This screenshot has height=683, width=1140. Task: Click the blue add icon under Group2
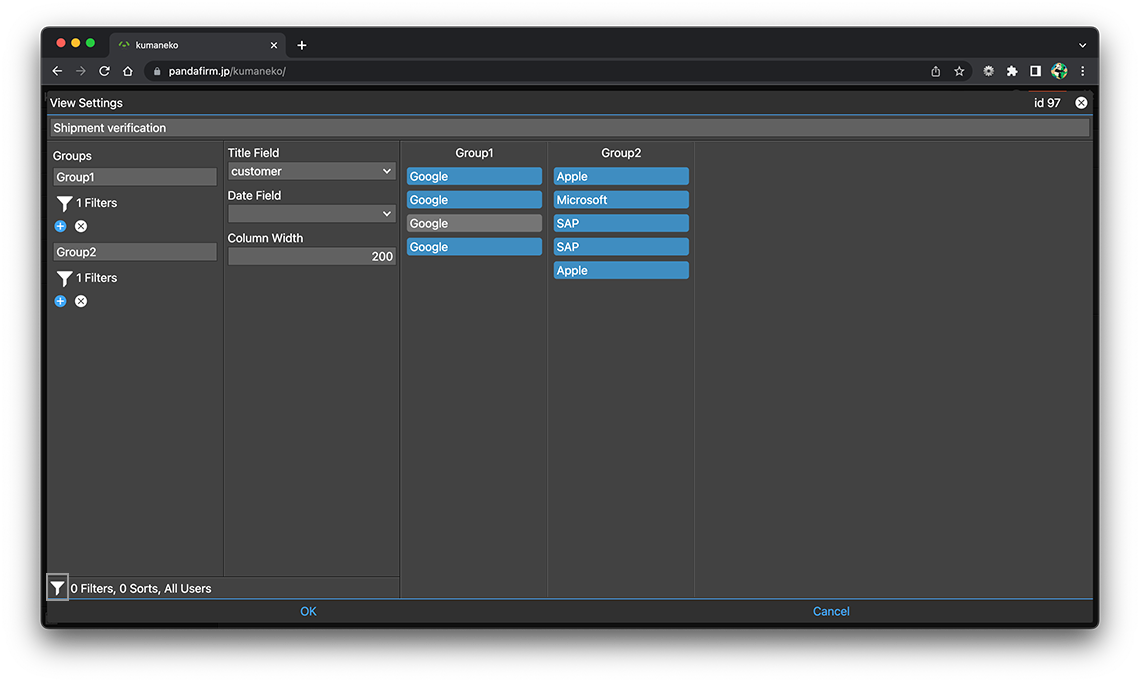(60, 301)
